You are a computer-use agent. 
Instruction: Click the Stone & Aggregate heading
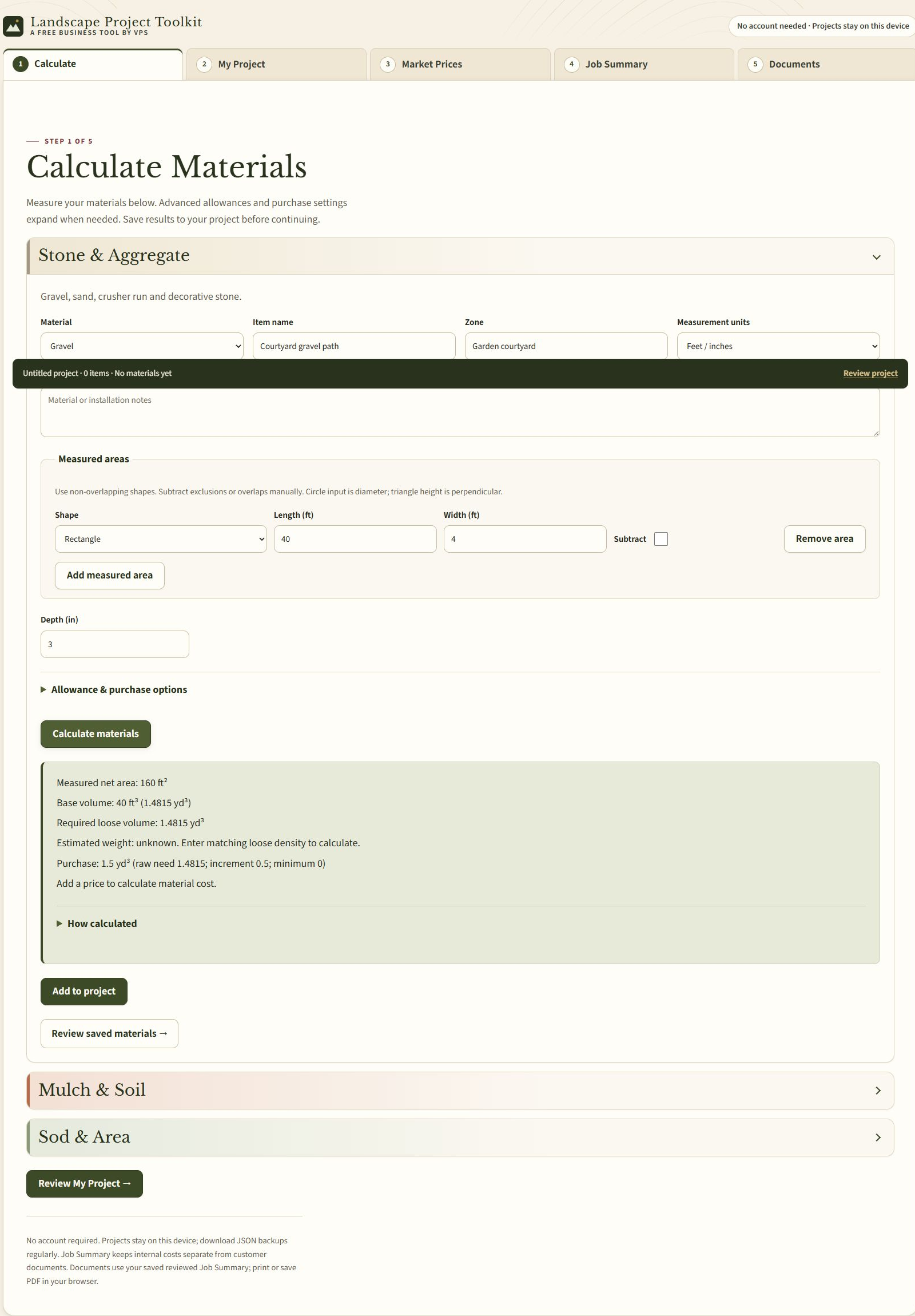click(114, 255)
